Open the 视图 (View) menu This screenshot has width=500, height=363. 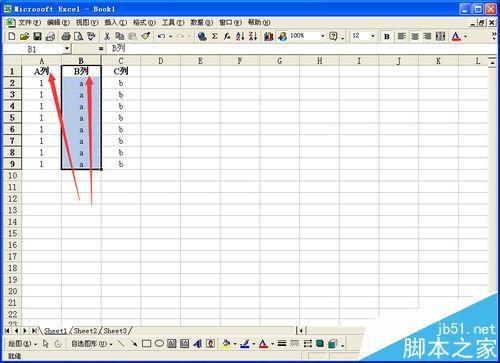(87, 22)
